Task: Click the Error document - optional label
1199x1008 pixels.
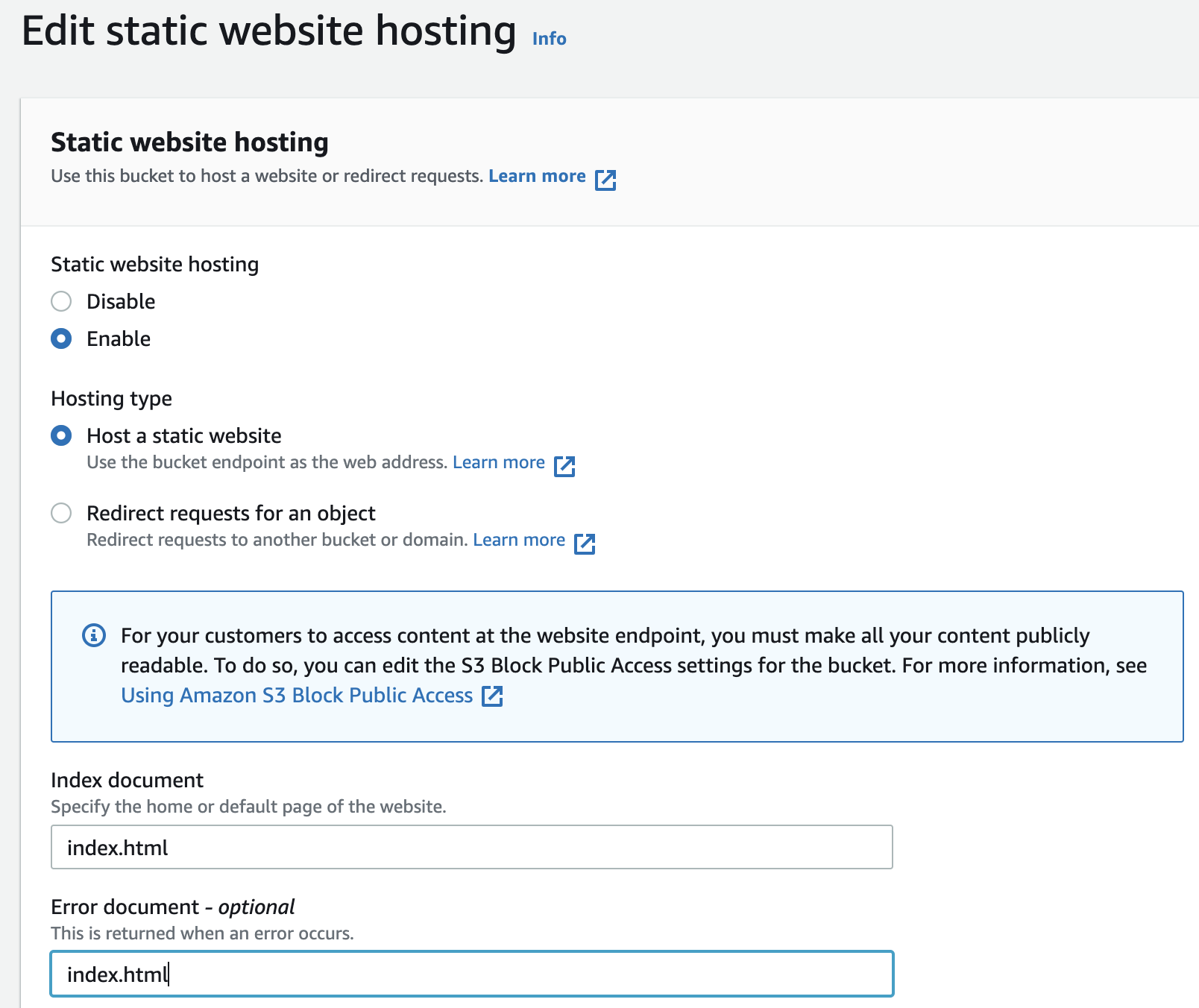Action: click(172, 907)
